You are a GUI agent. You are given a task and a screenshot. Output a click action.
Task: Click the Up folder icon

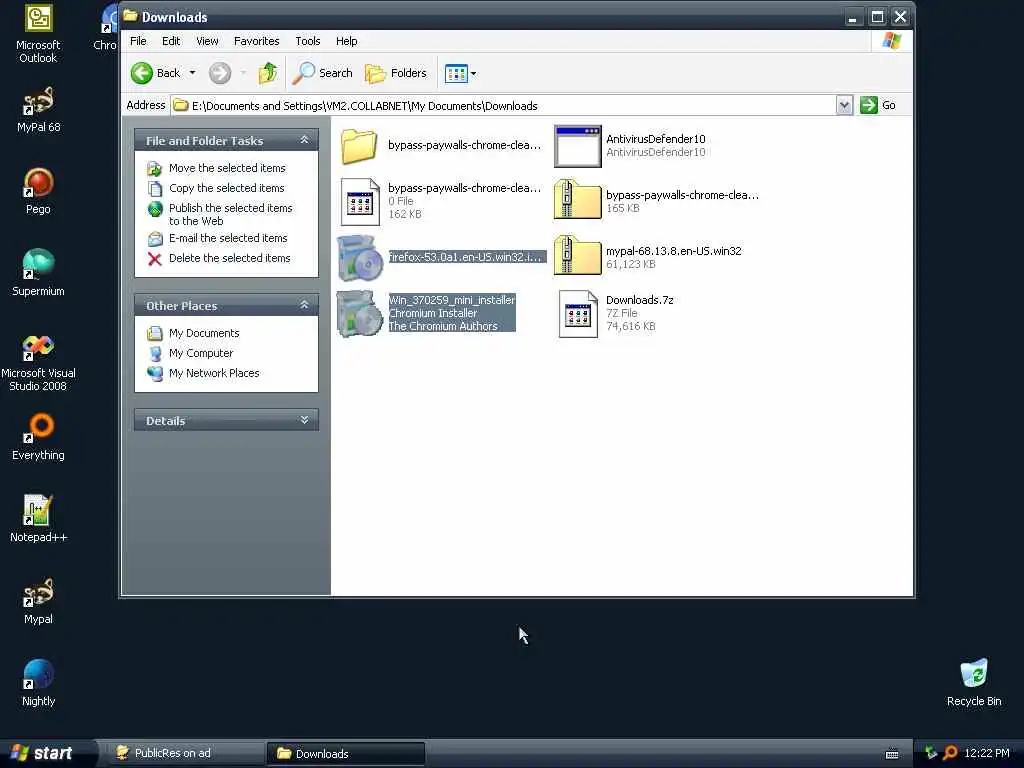[267, 73]
